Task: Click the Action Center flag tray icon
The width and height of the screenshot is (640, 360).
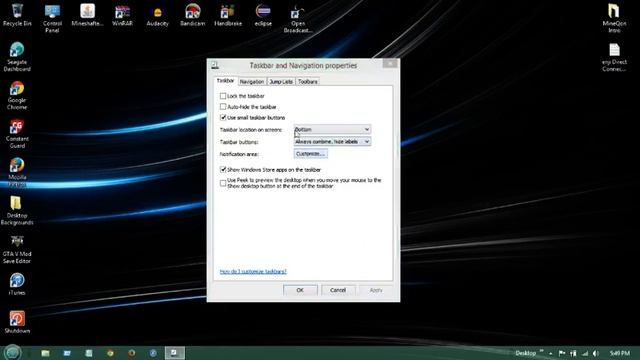Action: click(x=562, y=353)
